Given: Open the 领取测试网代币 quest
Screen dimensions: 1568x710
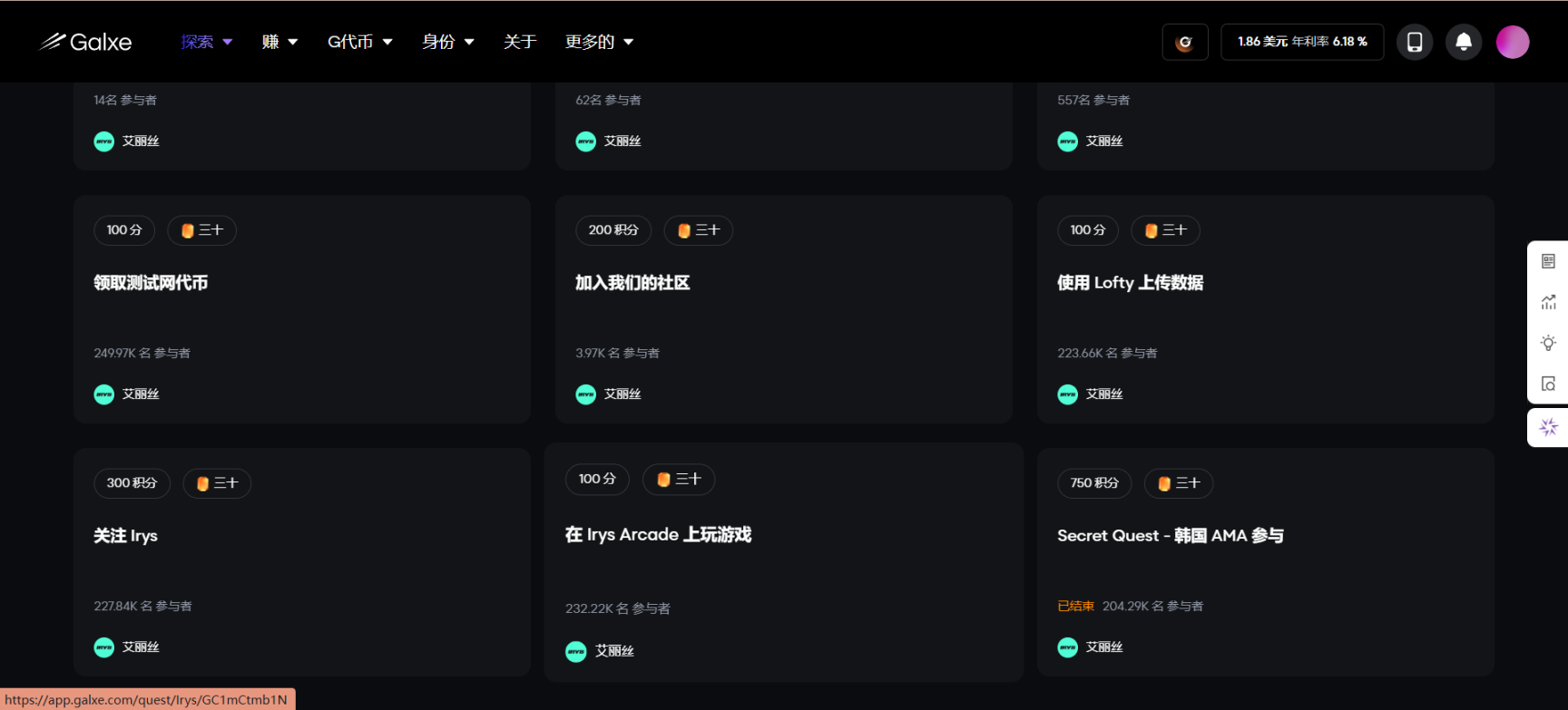Looking at the screenshot, I should coord(151,283).
